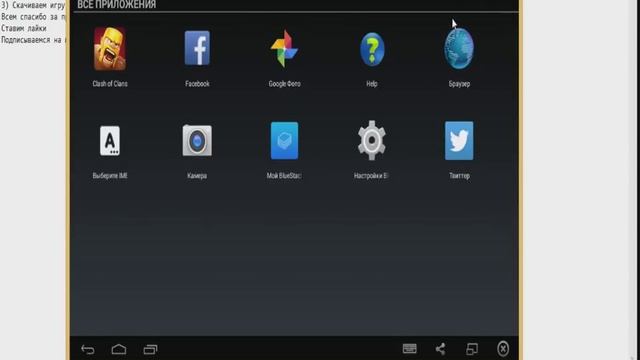Open the Clash of Clans app

click(x=110, y=49)
